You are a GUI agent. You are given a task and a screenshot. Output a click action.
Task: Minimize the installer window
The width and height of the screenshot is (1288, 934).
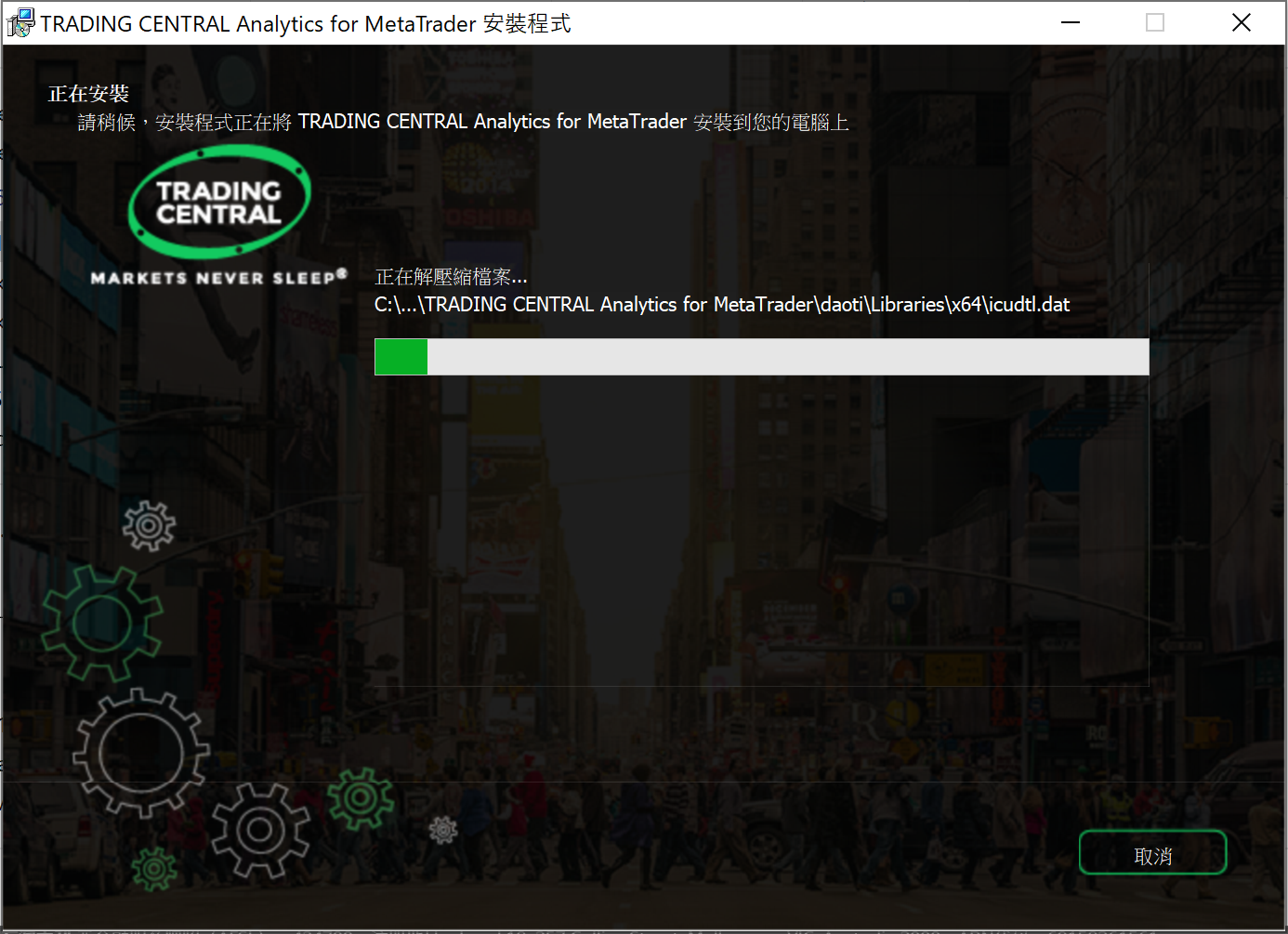[x=1071, y=22]
